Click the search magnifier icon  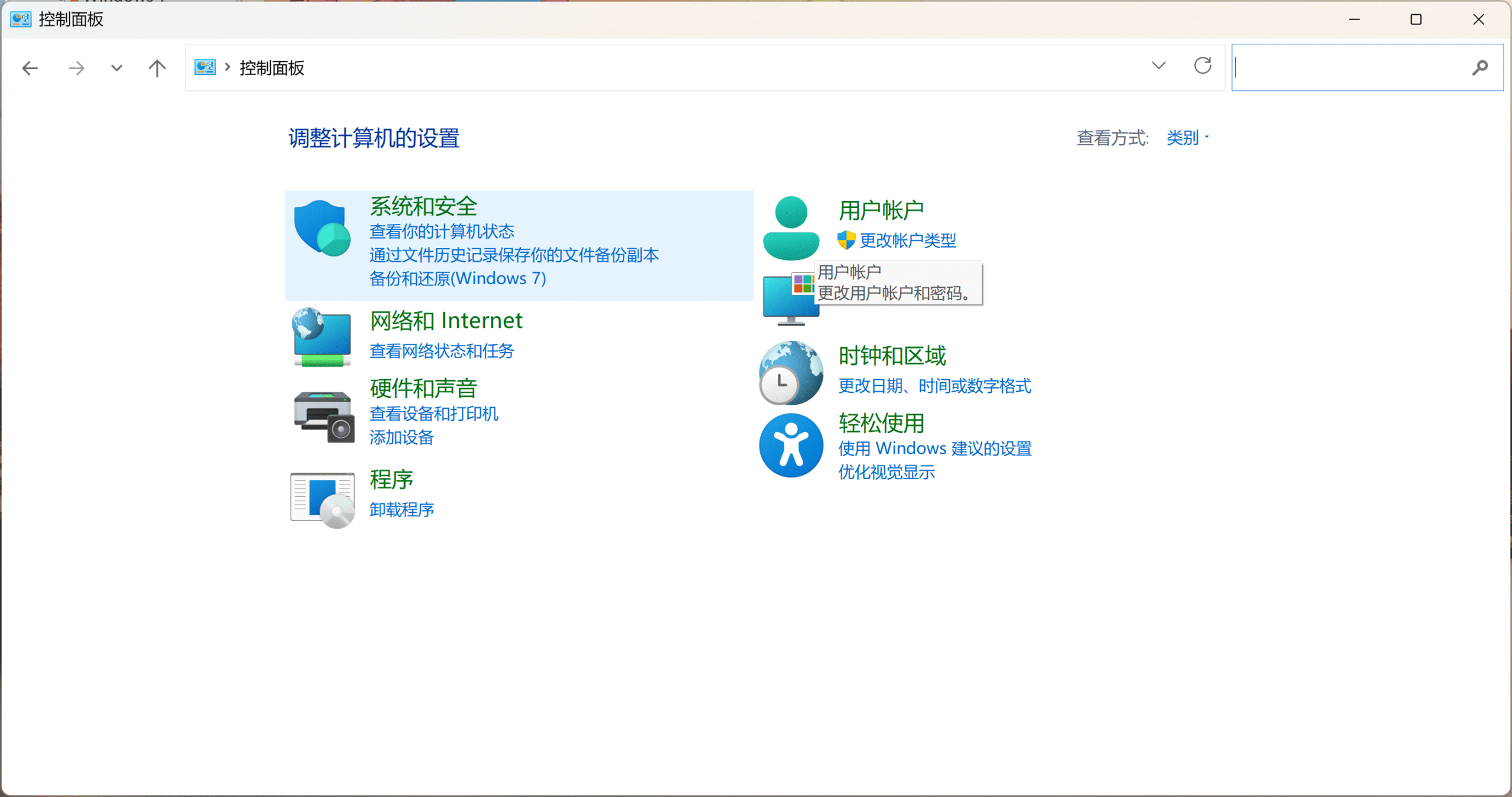tap(1480, 68)
